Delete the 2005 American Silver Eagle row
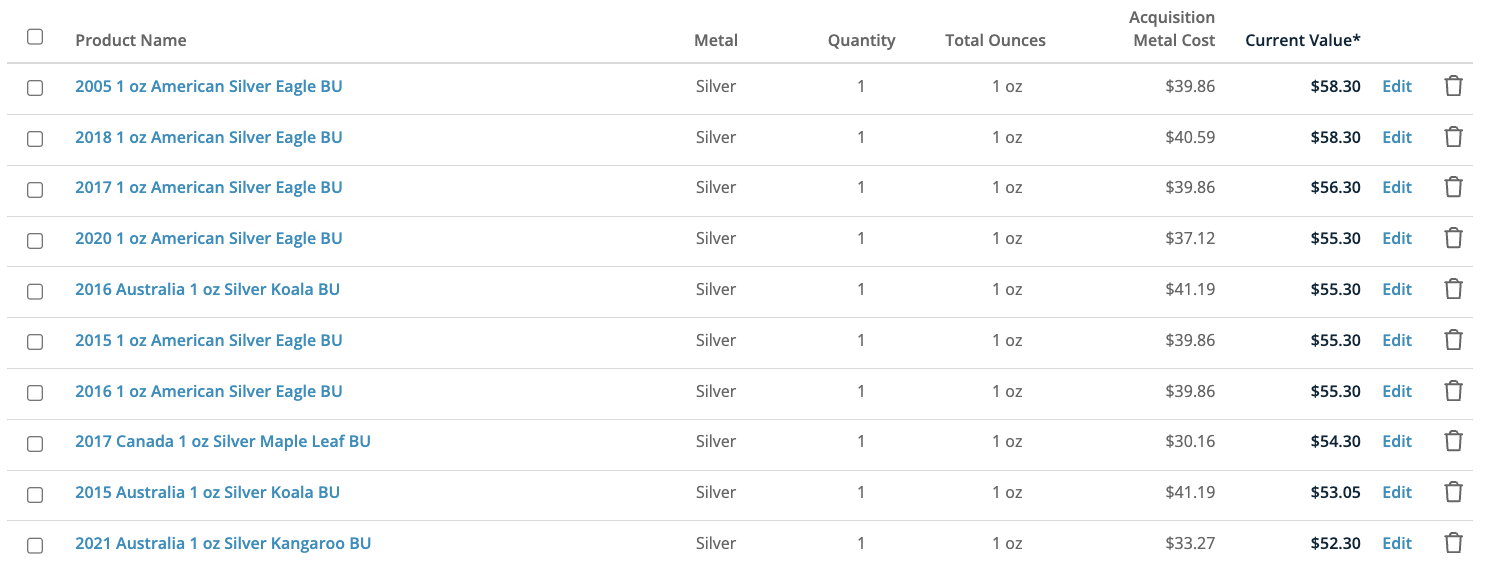 pos(1453,86)
